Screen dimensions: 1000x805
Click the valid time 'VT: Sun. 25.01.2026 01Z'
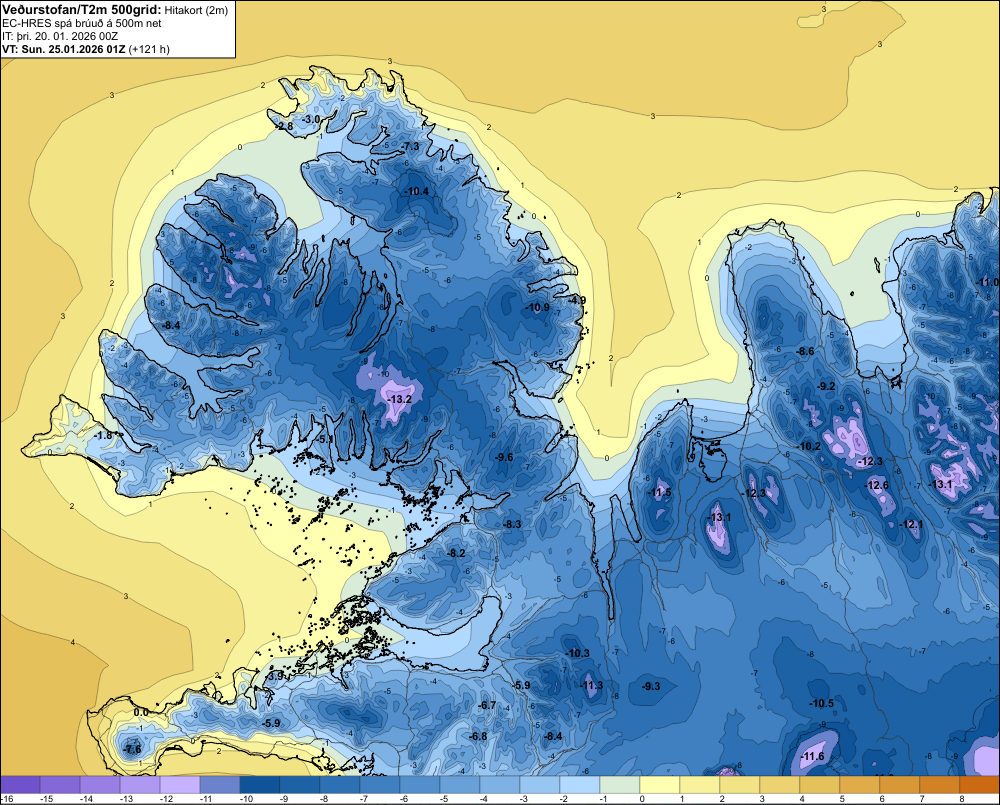tap(64, 49)
